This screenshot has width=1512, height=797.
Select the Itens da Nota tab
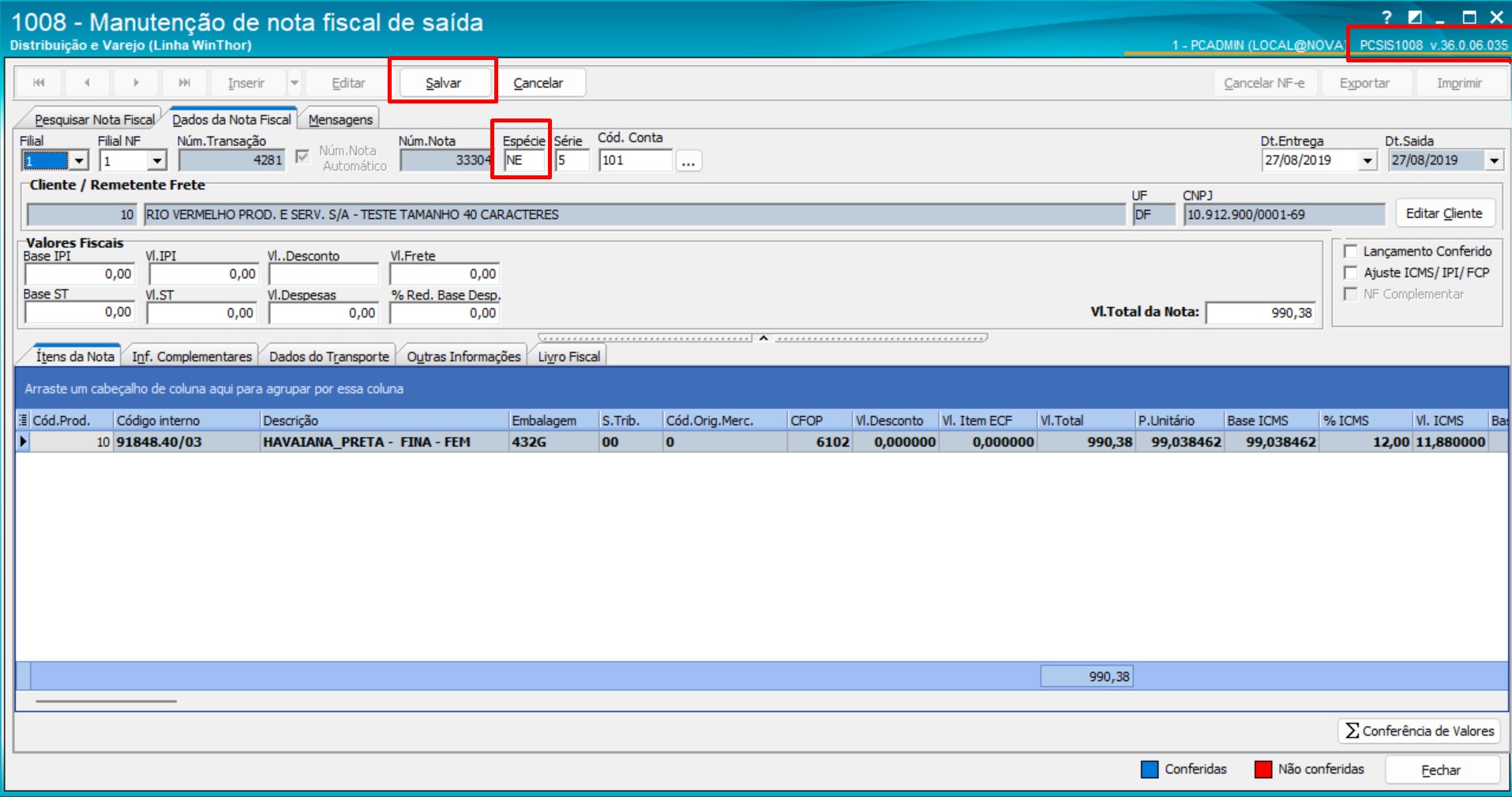click(74, 356)
